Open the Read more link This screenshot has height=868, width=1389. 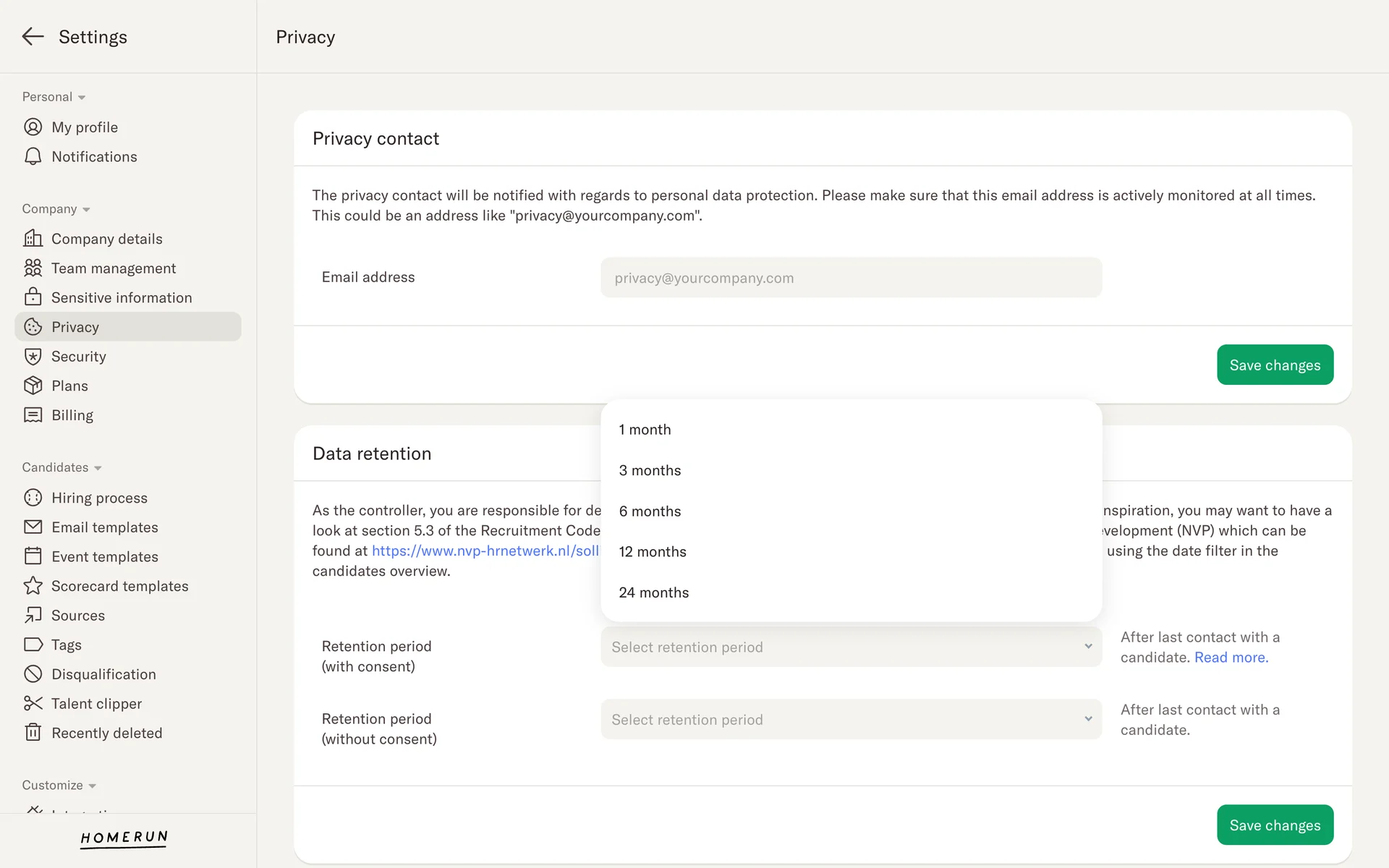(x=1231, y=658)
